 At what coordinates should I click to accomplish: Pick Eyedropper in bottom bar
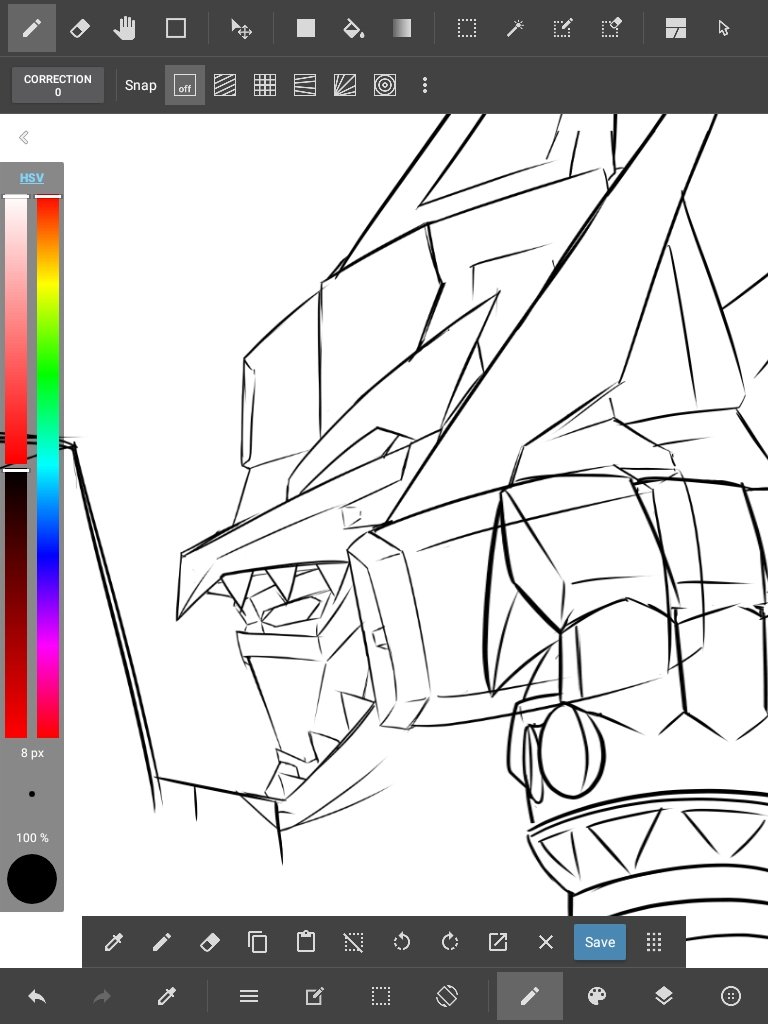pyautogui.click(x=167, y=996)
